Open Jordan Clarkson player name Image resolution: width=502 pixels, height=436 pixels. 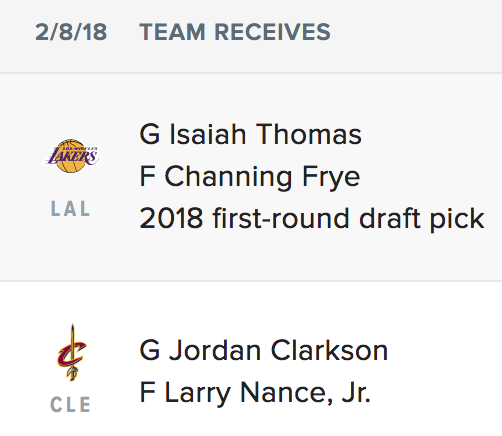click(x=279, y=350)
